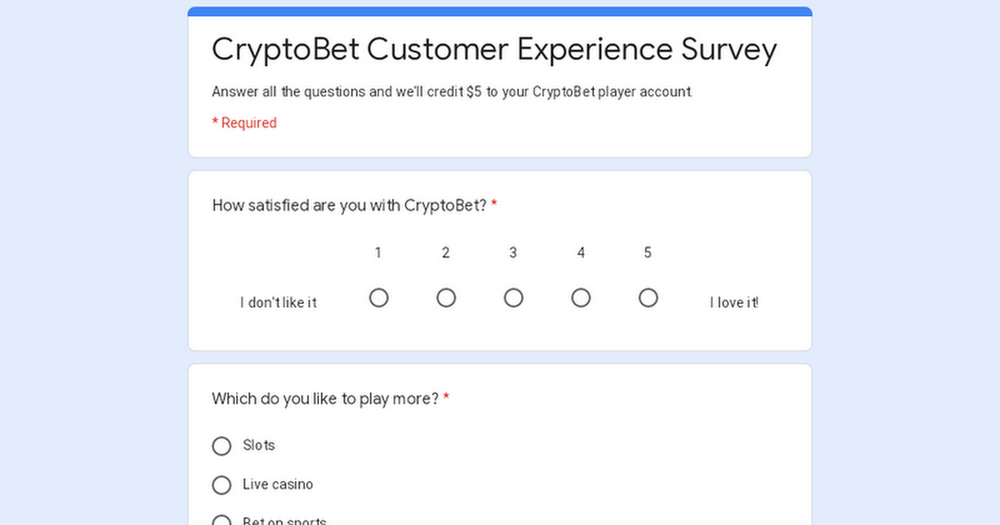Image resolution: width=1000 pixels, height=525 pixels.
Task: Click the 'Live casino' option label
Action: click(277, 484)
